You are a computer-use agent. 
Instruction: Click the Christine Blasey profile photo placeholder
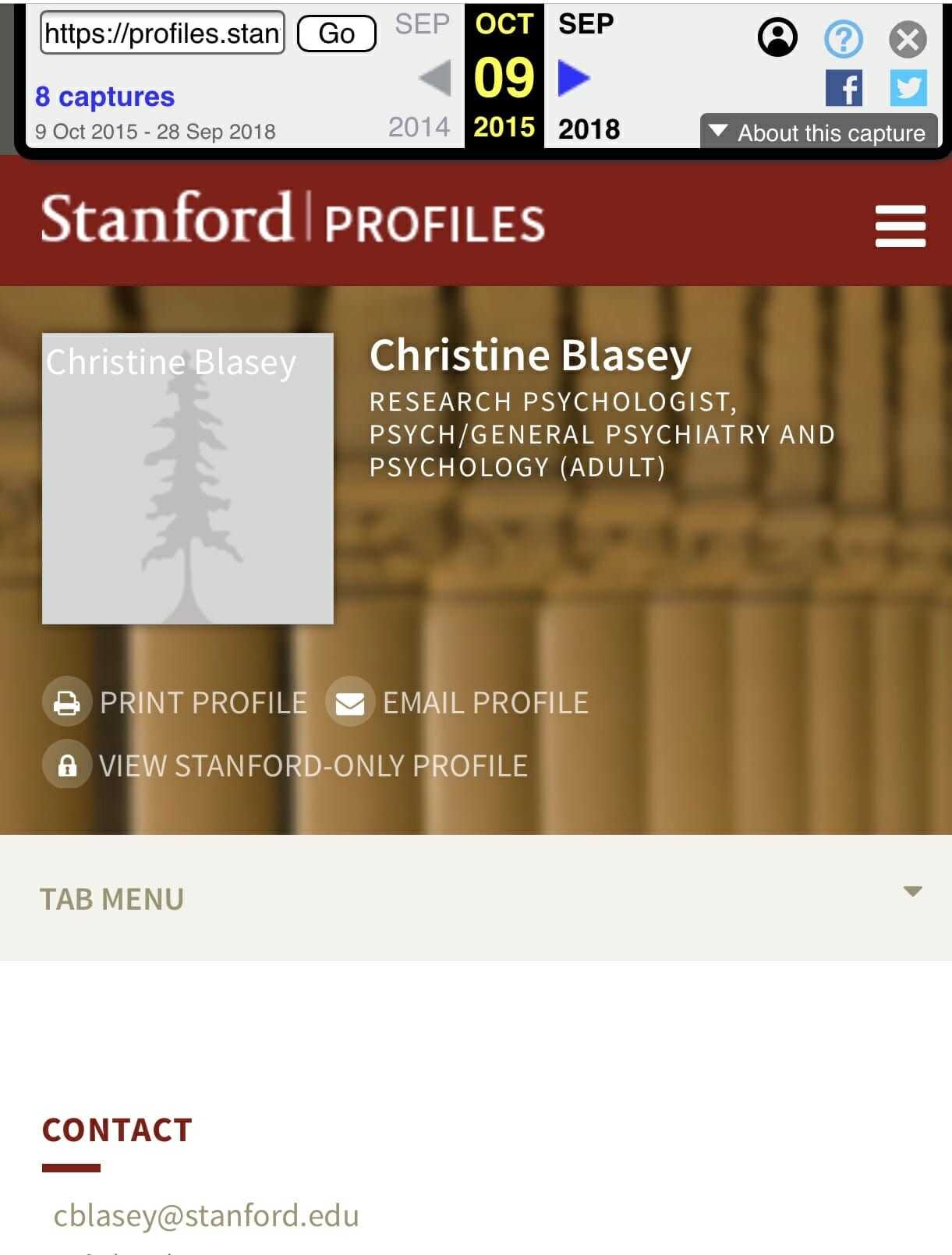(187, 479)
